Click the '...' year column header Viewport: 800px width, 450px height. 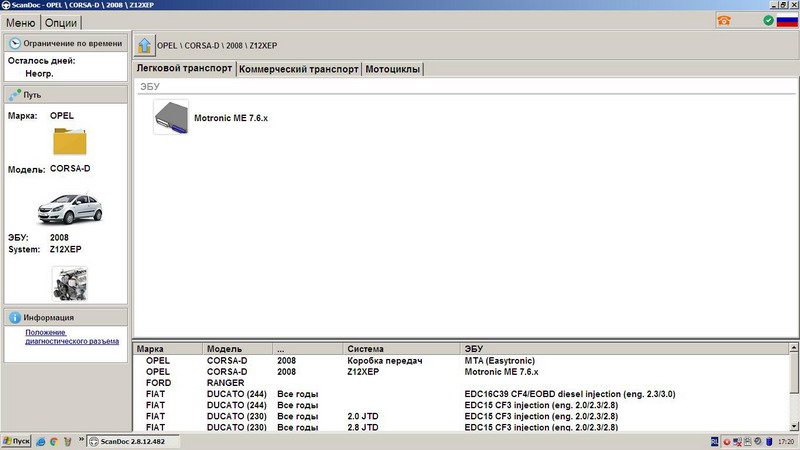(x=308, y=349)
